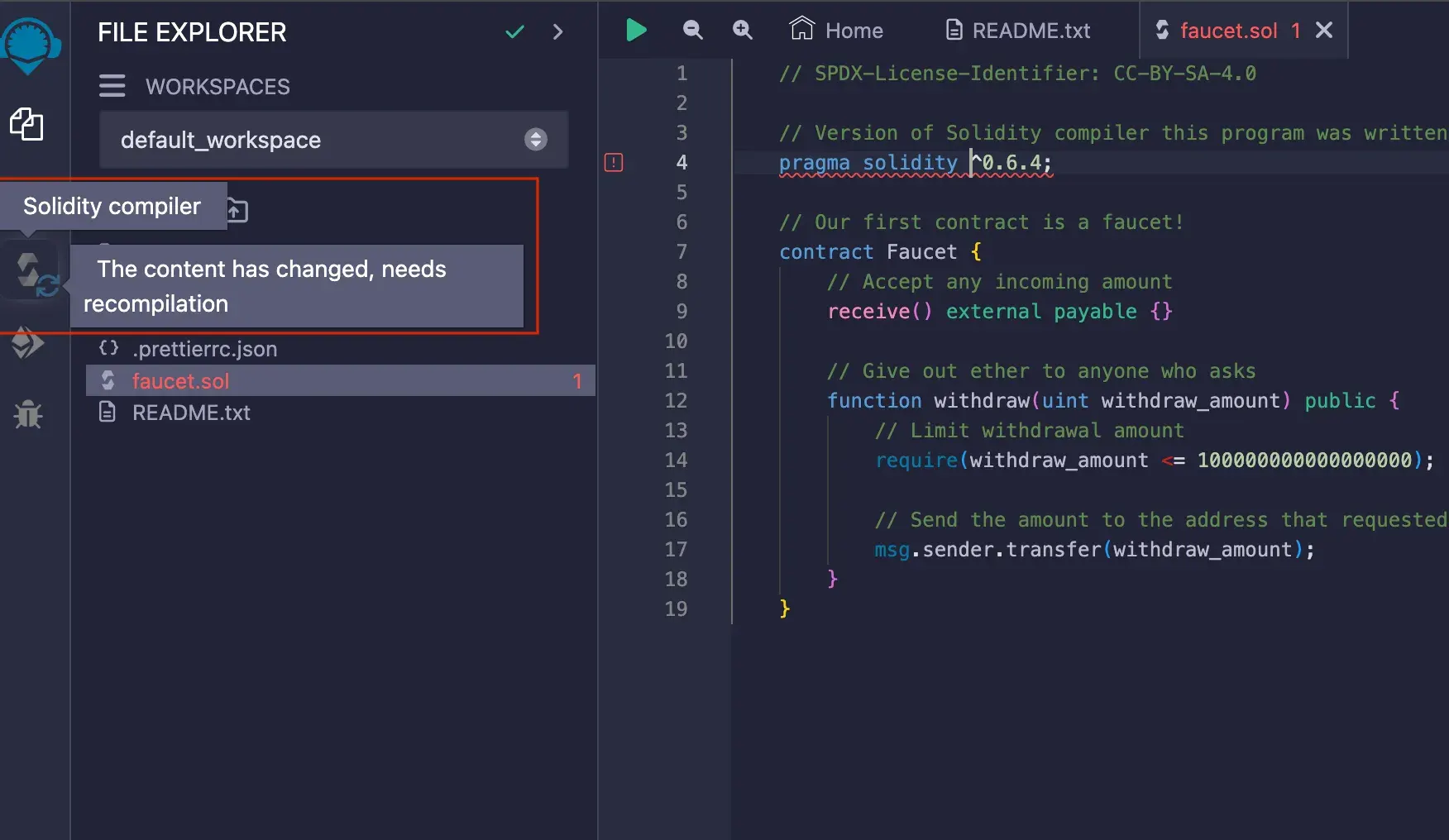
Task: Switch to the Home tab
Action: pyautogui.click(x=836, y=31)
